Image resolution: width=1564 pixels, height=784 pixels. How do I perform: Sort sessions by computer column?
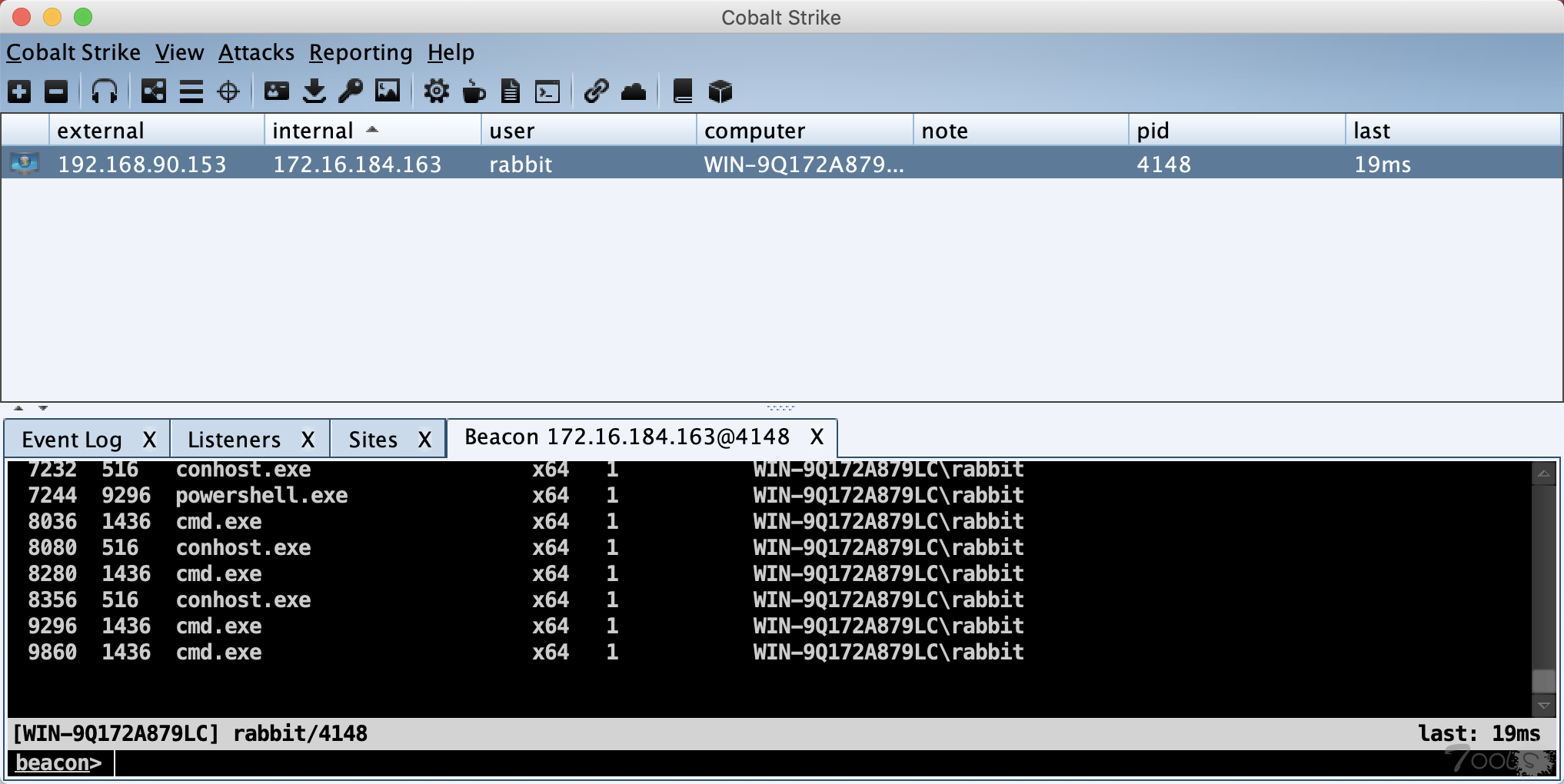805,131
